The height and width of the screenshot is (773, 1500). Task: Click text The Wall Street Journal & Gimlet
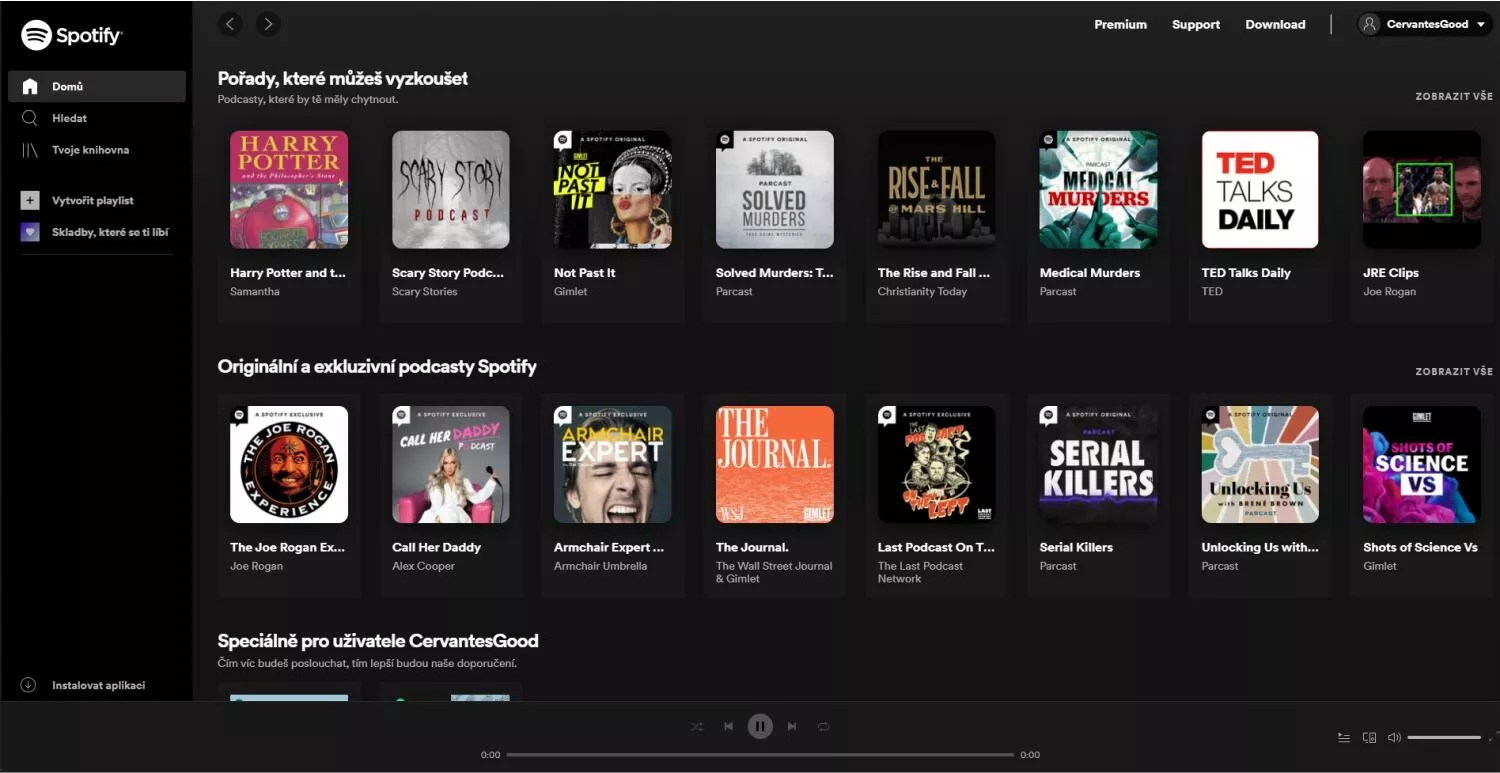pyautogui.click(x=774, y=572)
